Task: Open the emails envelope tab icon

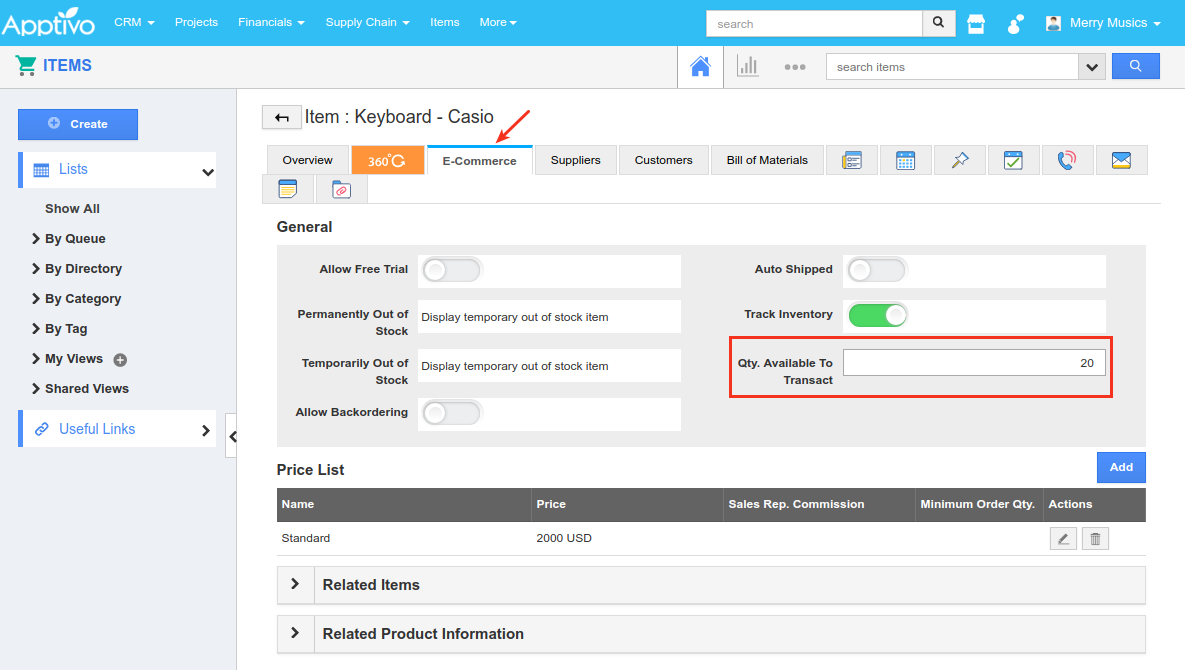Action: tap(1122, 160)
